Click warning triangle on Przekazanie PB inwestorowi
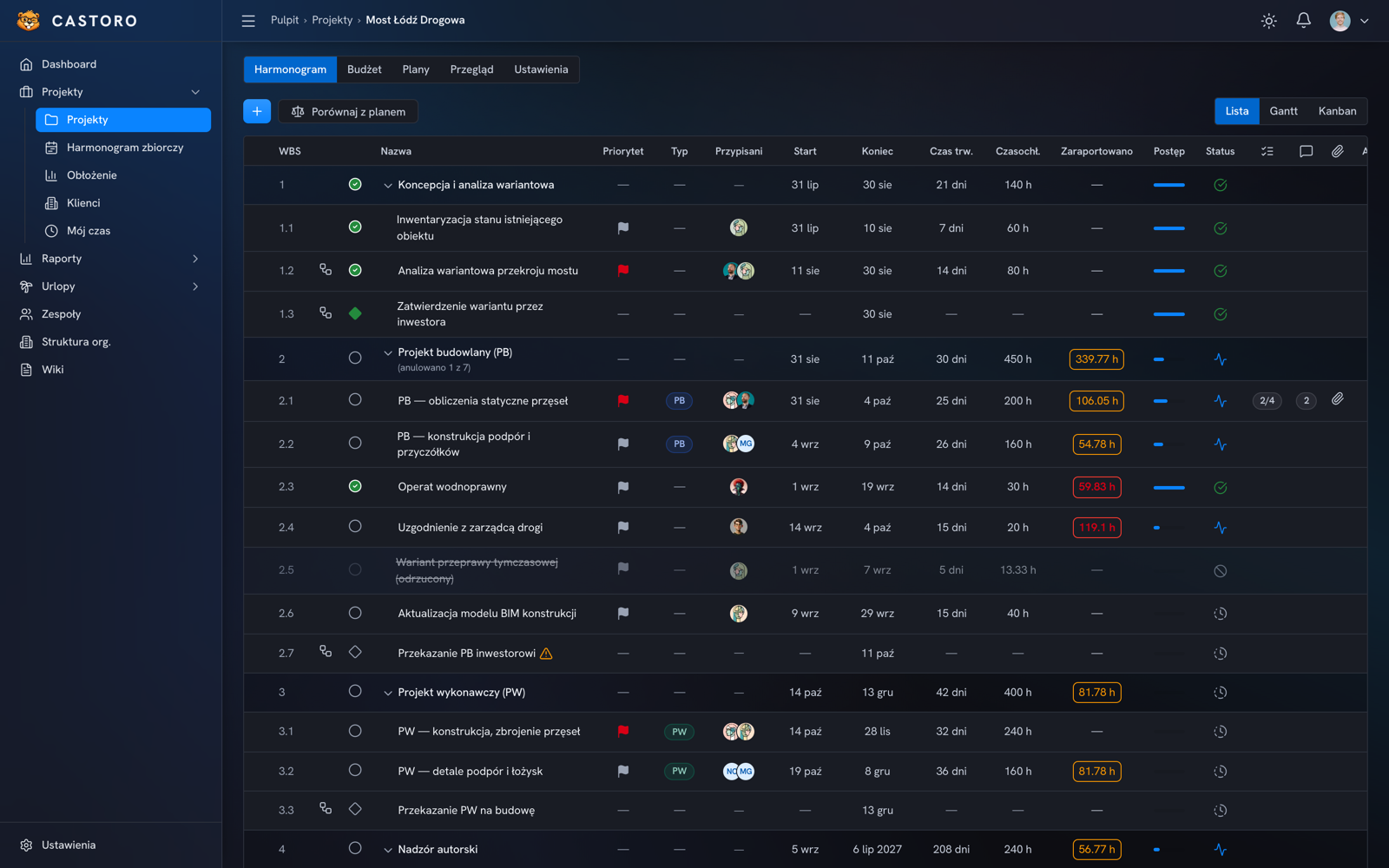1389x868 pixels. point(546,654)
